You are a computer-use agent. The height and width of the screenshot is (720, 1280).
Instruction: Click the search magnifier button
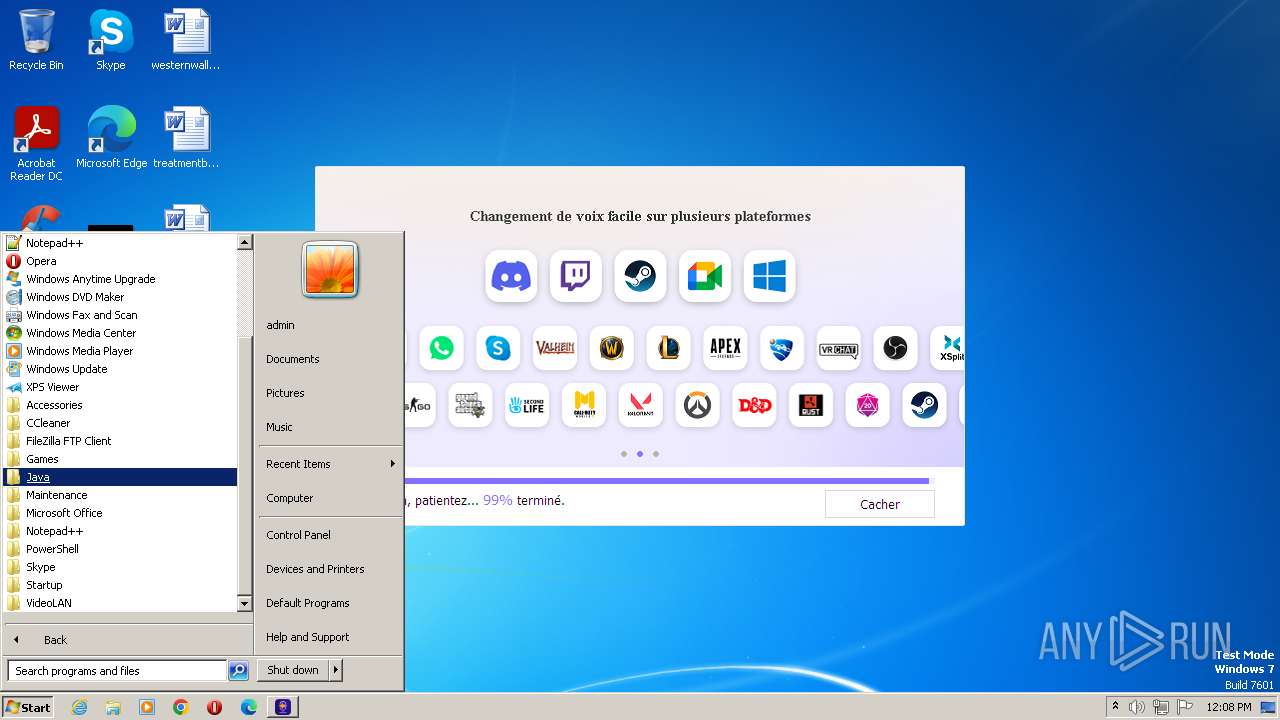click(x=238, y=671)
